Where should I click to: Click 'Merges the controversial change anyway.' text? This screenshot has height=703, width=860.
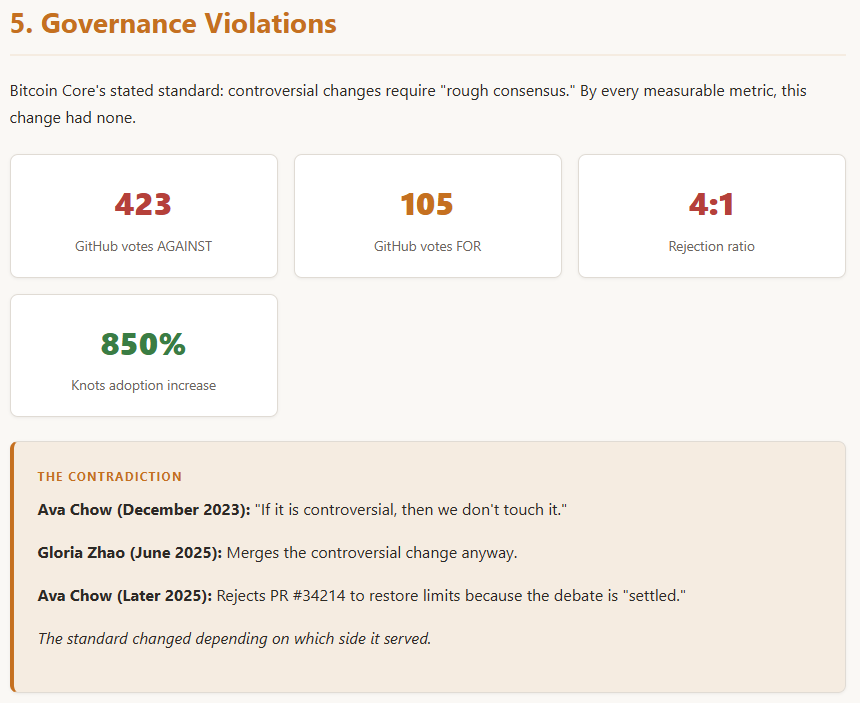(x=372, y=553)
